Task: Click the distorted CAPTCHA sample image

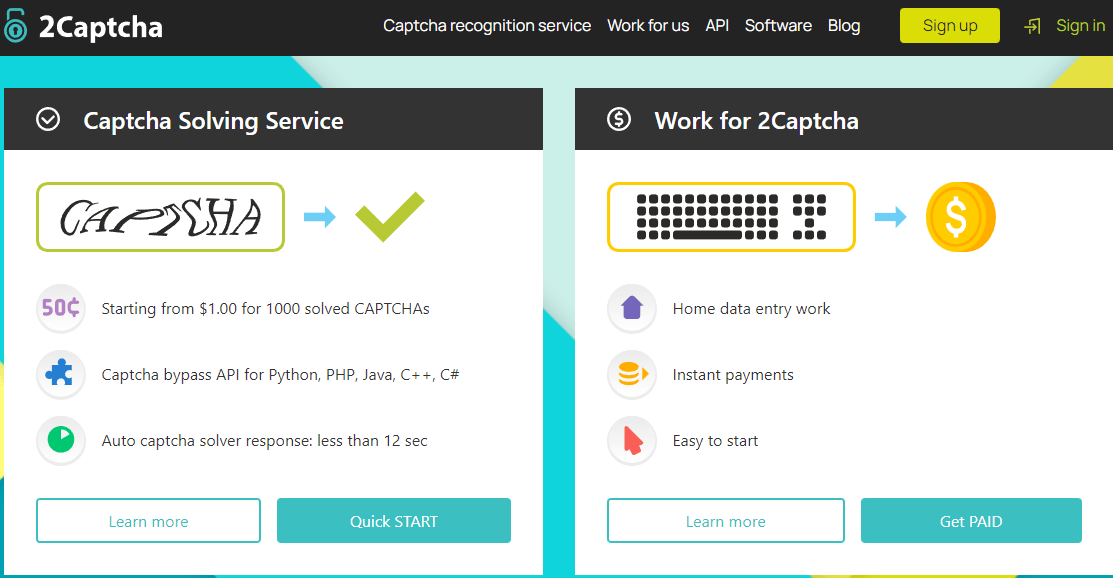Action: pyautogui.click(x=161, y=216)
